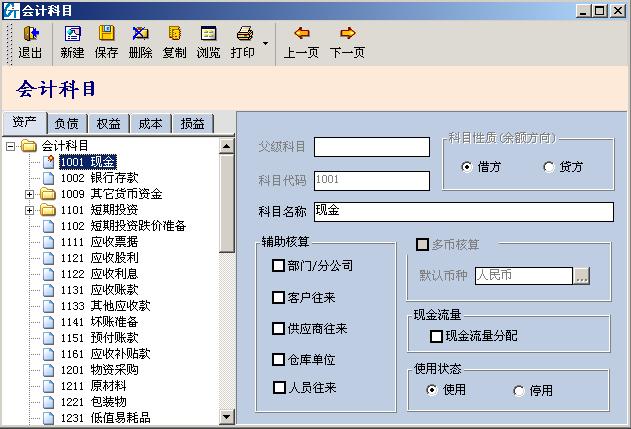
Task: Click the tree scrollbar down arrow
Action: pyautogui.click(x=227, y=417)
